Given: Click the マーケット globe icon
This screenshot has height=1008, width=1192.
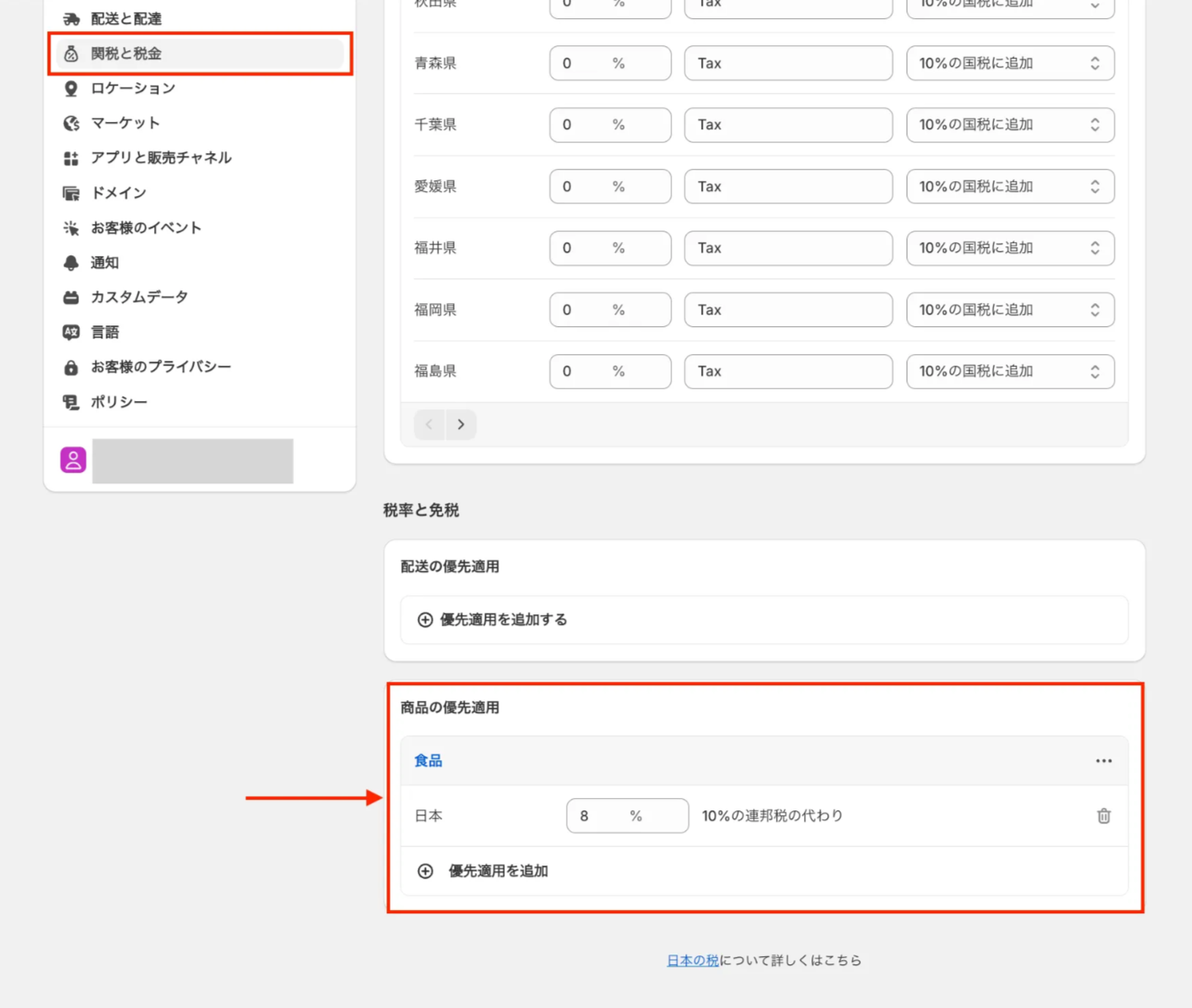Looking at the screenshot, I should [72, 123].
